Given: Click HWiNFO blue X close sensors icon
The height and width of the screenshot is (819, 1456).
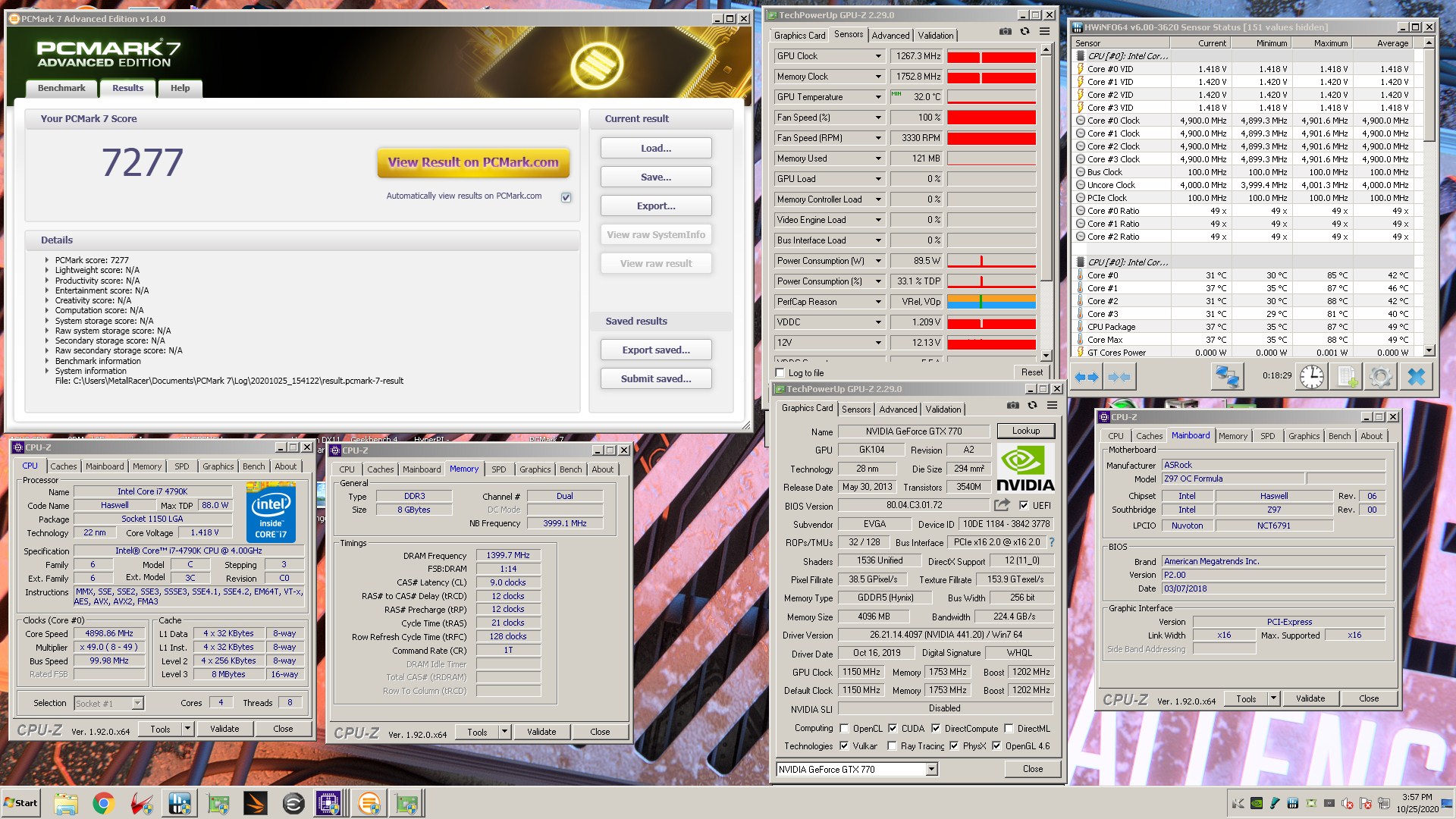Looking at the screenshot, I should tap(1416, 376).
